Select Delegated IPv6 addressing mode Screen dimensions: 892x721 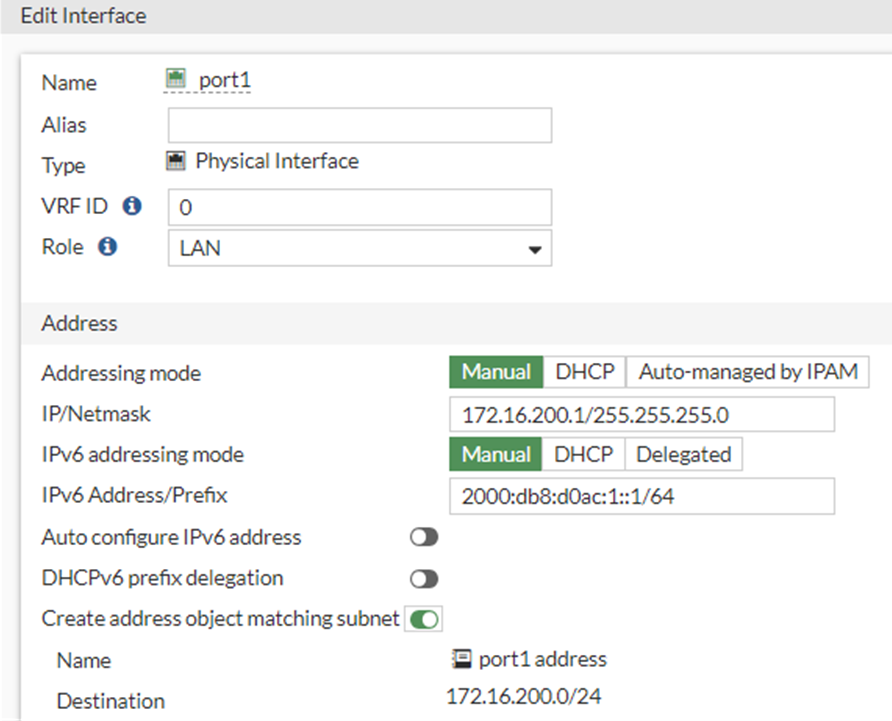684,454
